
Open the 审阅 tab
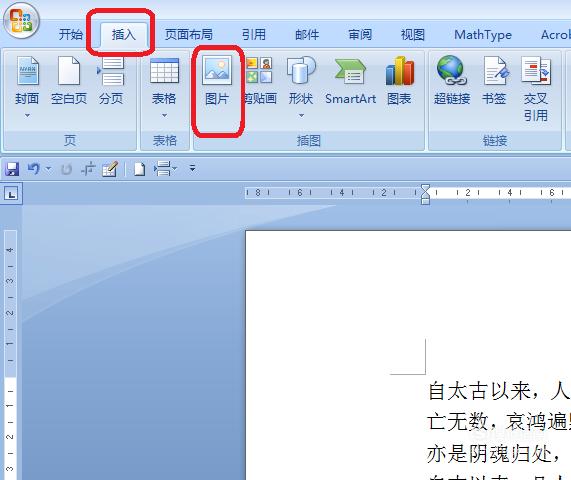click(360, 35)
